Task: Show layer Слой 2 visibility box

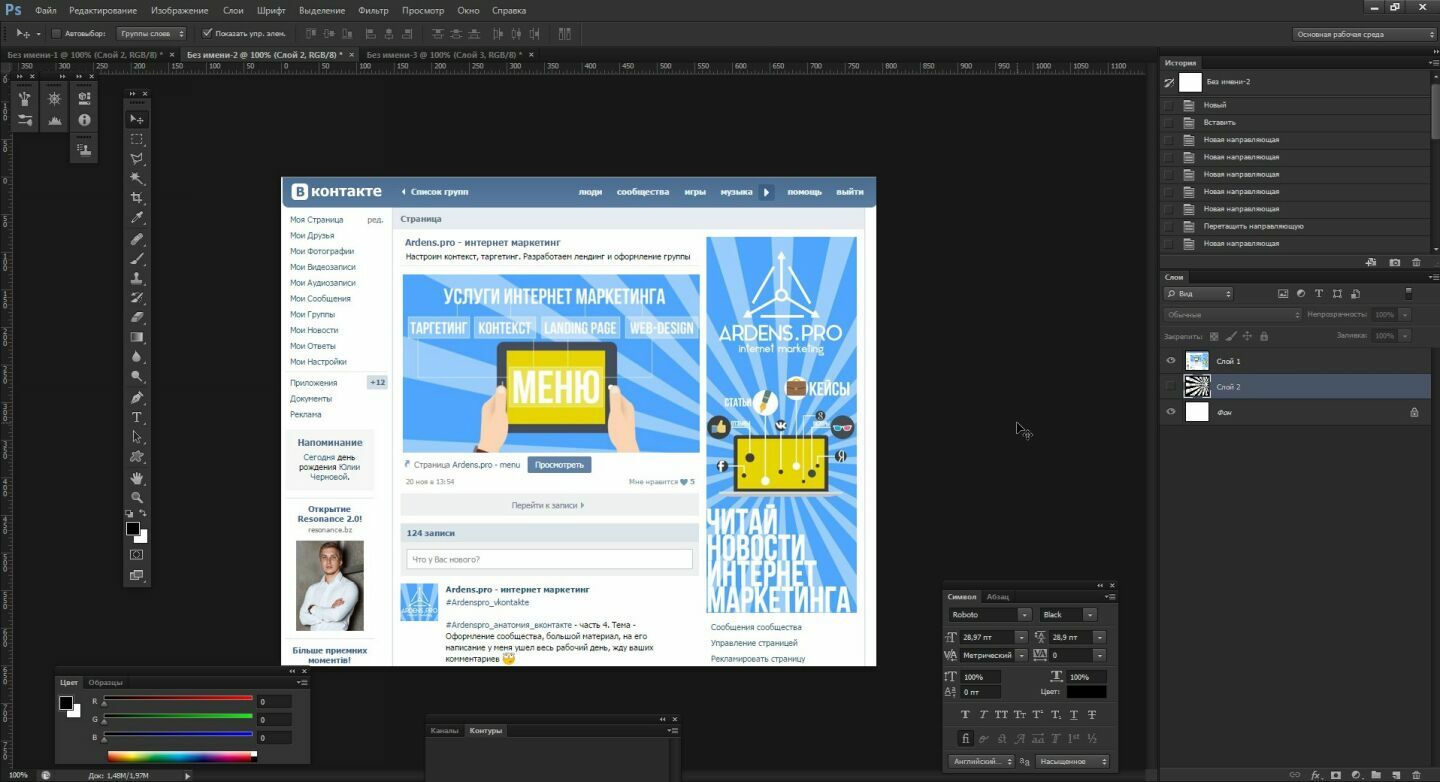Action: (x=1170, y=386)
